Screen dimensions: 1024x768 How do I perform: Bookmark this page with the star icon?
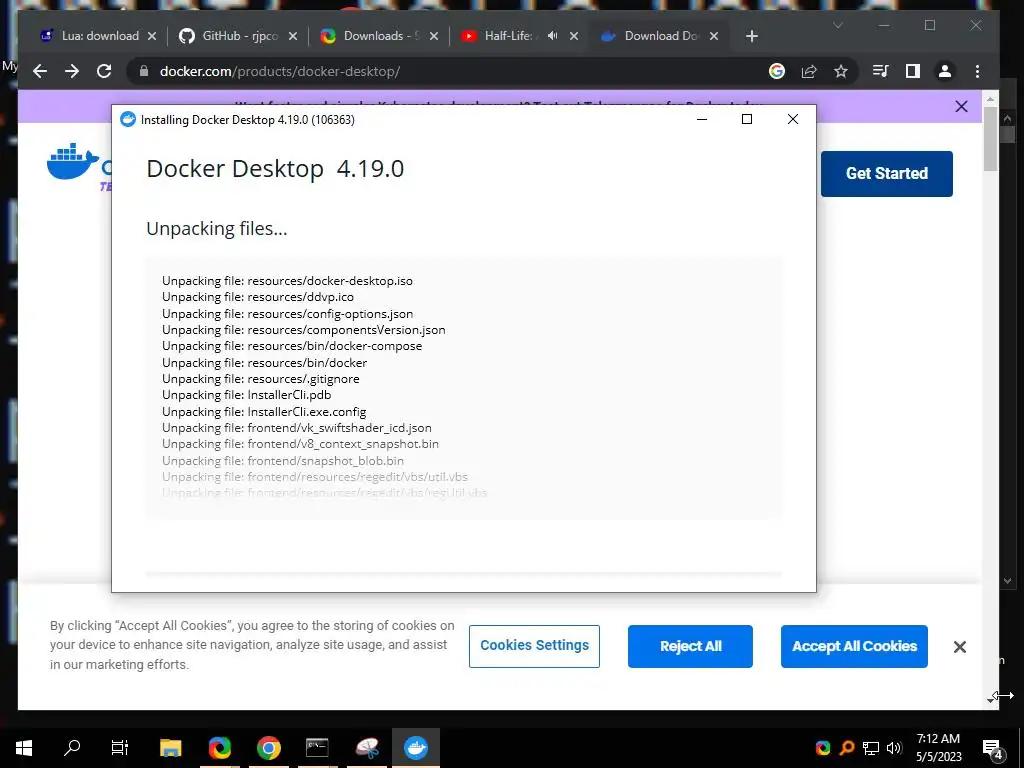[841, 71]
